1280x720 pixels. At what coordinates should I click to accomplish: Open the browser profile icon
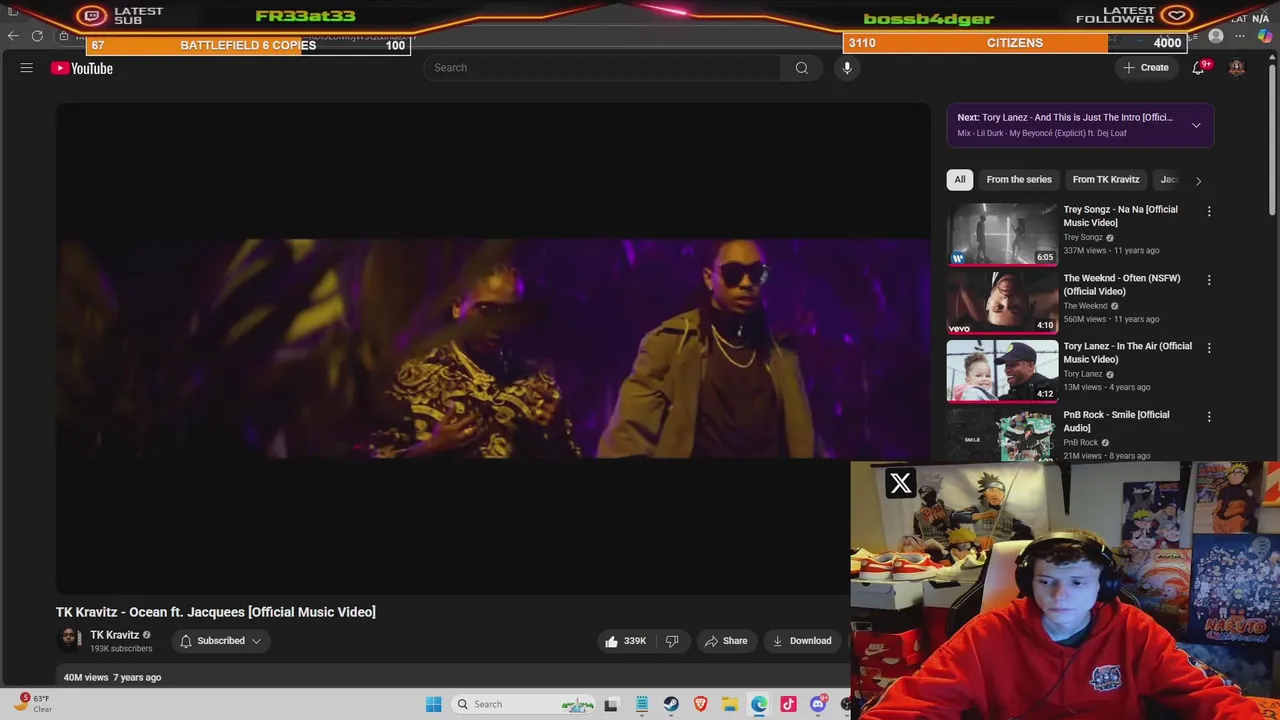[1216, 36]
